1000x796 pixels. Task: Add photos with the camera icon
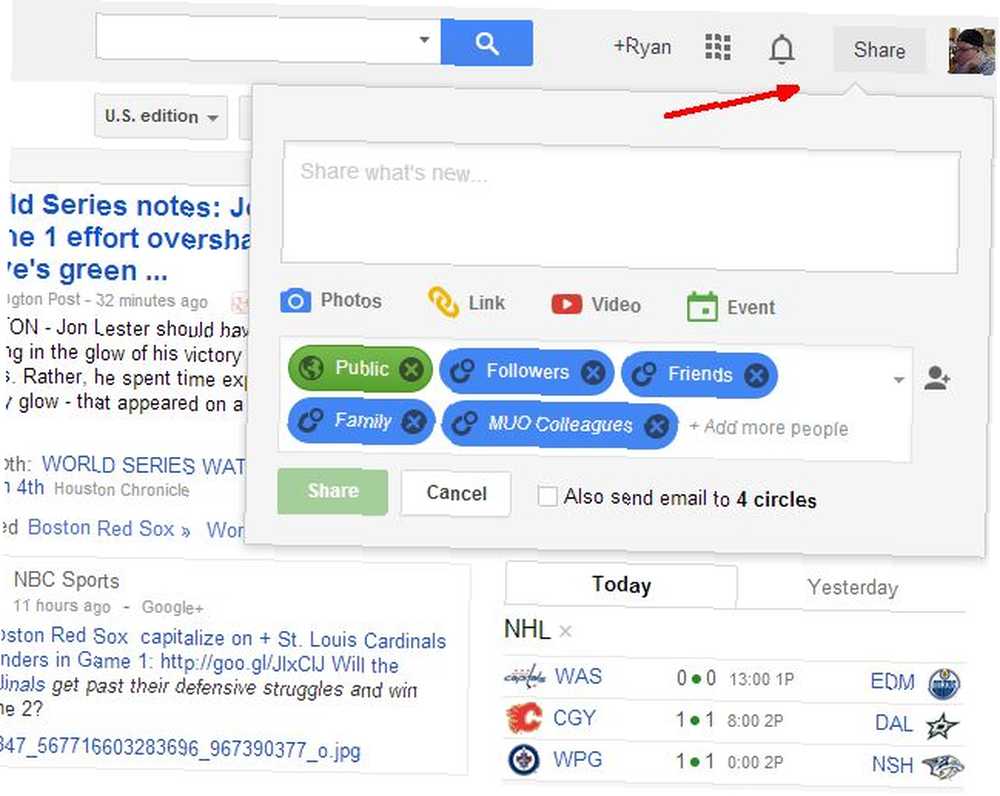tap(296, 300)
